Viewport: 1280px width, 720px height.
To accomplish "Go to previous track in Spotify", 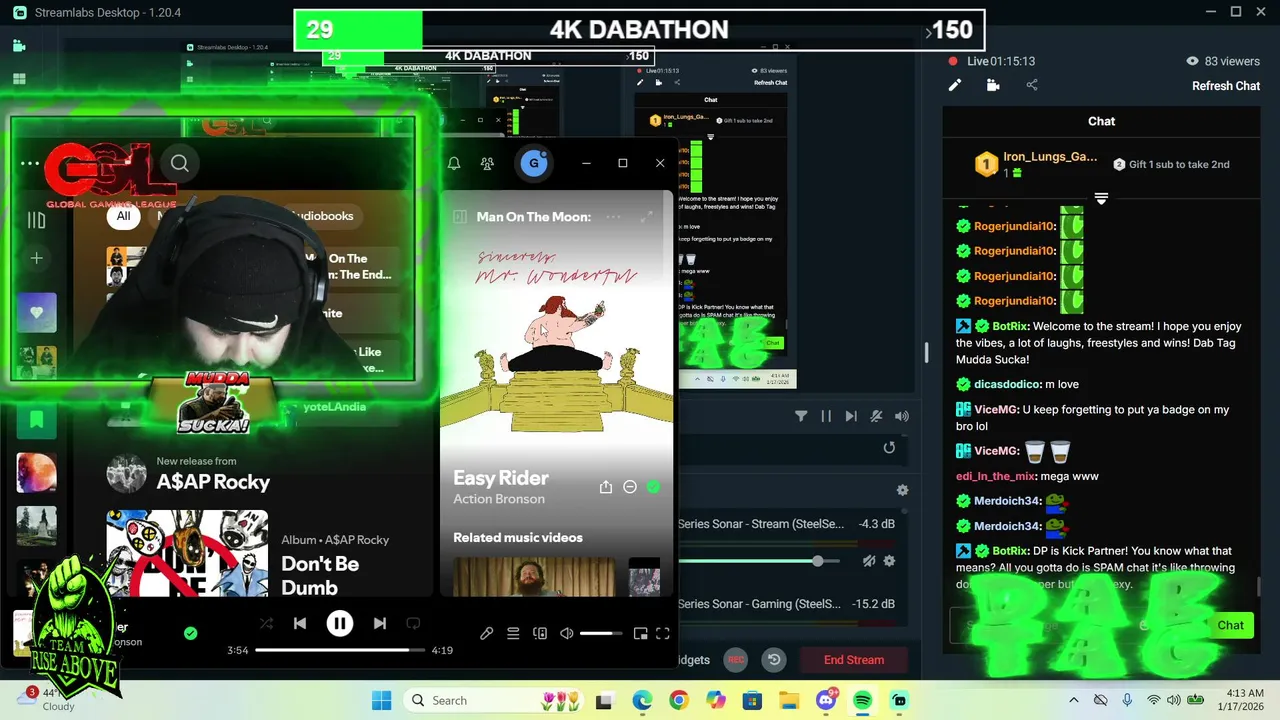I will point(300,624).
